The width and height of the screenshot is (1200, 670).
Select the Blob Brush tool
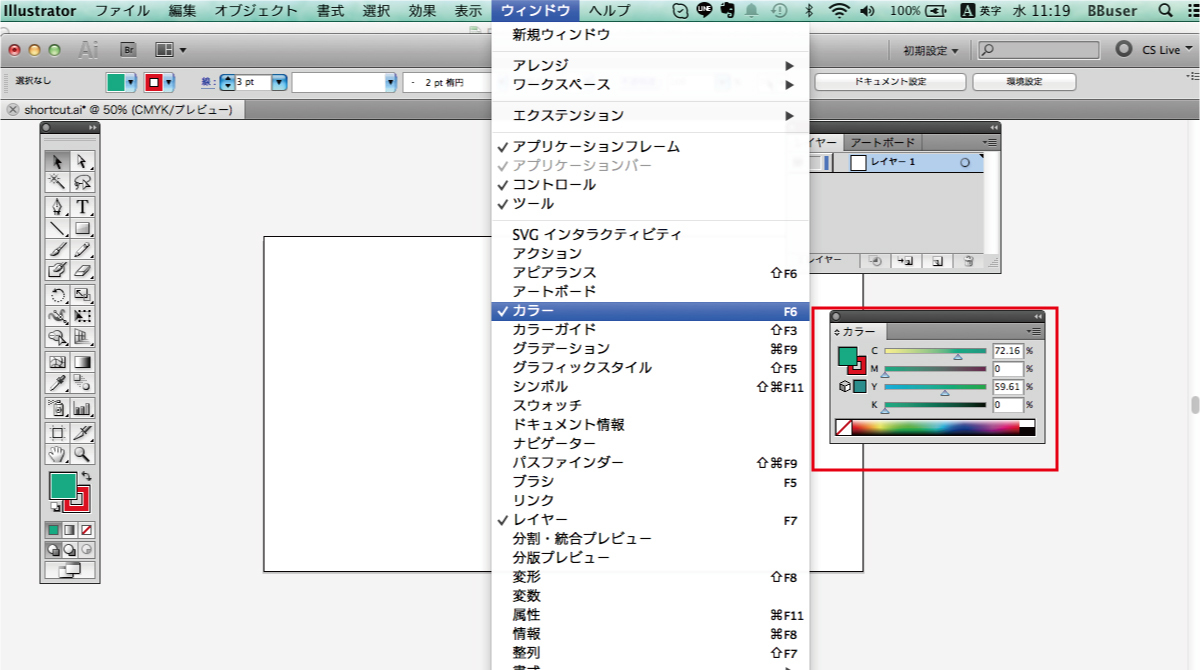coord(57,270)
